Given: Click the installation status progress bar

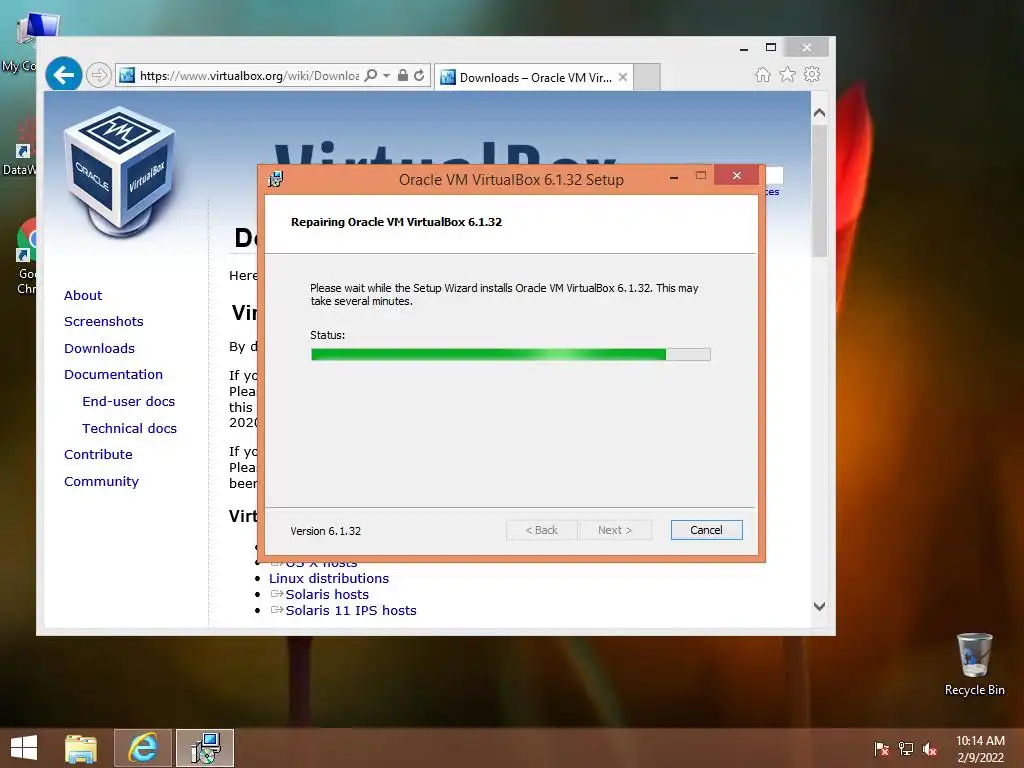Looking at the screenshot, I should click(510, 355).
